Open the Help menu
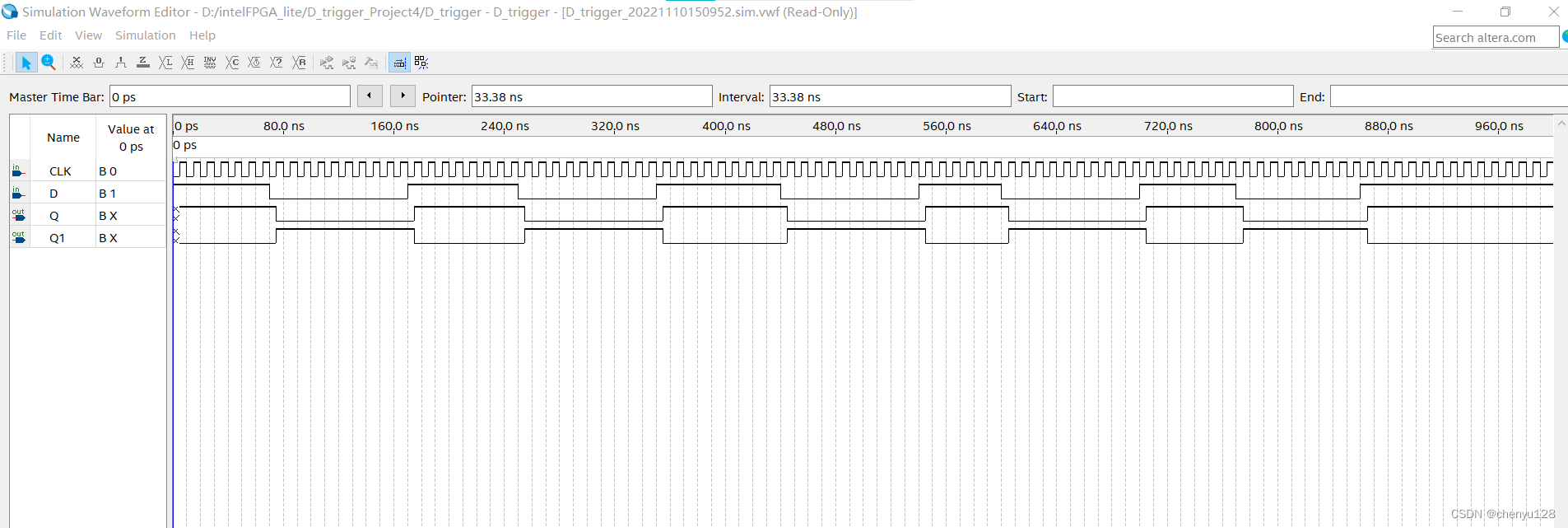 tap(202, 35)
